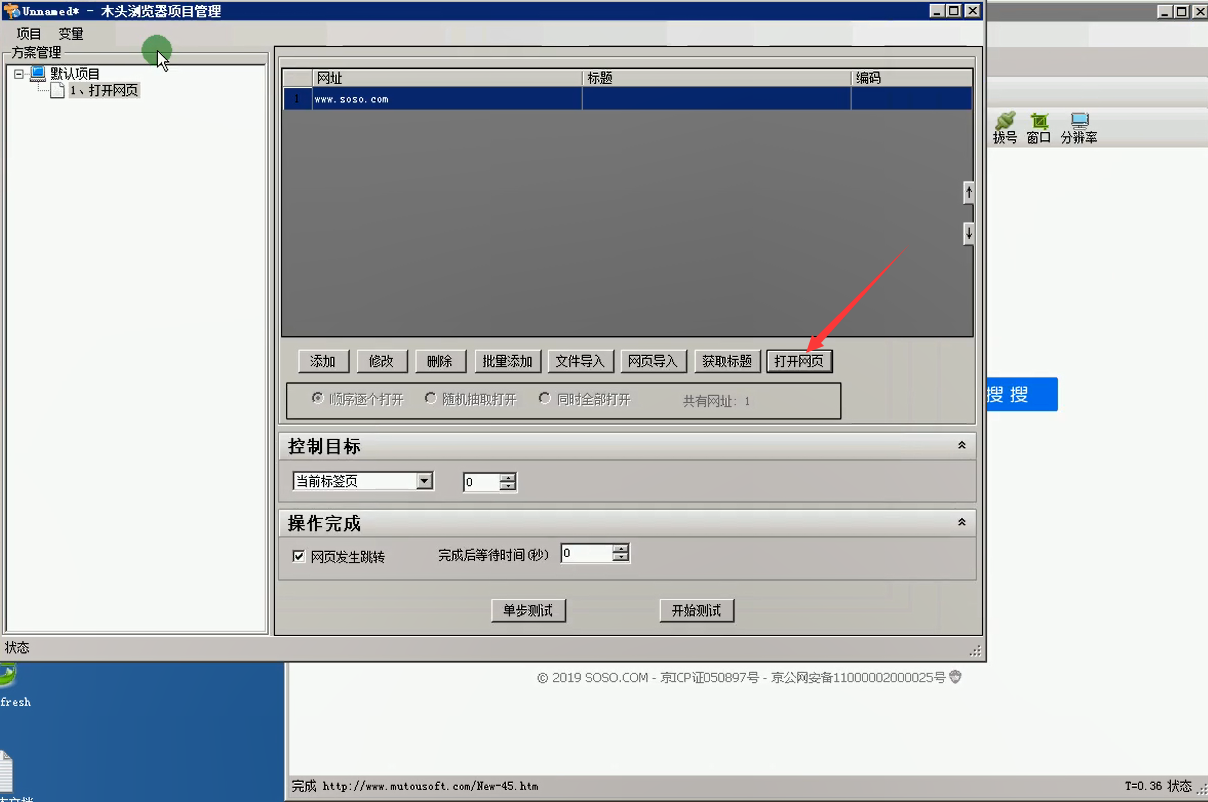Click the 文件导入 button
This screenshot has height=802, width=1208.
580,361
